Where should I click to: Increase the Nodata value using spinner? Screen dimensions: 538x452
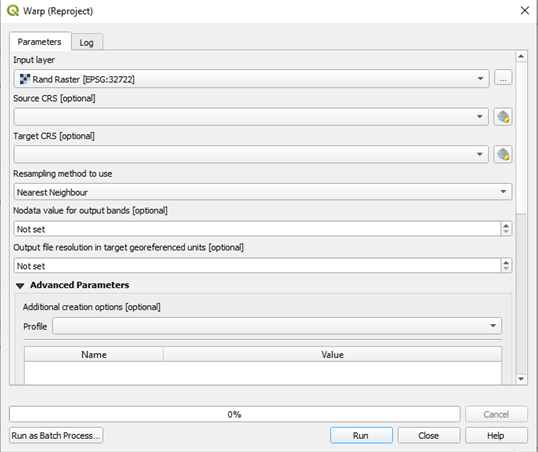[506, 225]
